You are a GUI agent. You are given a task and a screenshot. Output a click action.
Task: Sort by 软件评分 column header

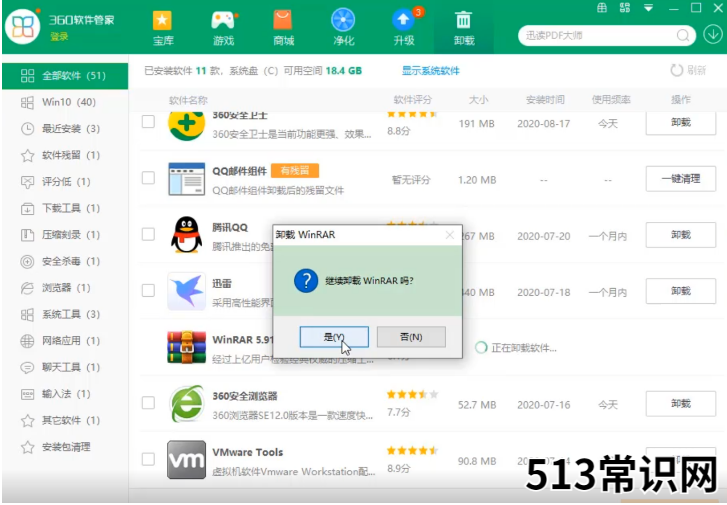click(x=412, y=99)
